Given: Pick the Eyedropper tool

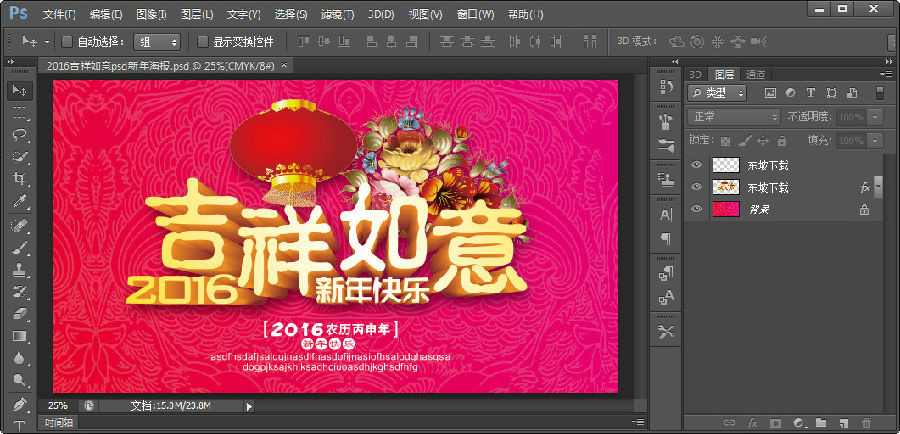Looking at the screenshot, I should click(x=20, y=202).
